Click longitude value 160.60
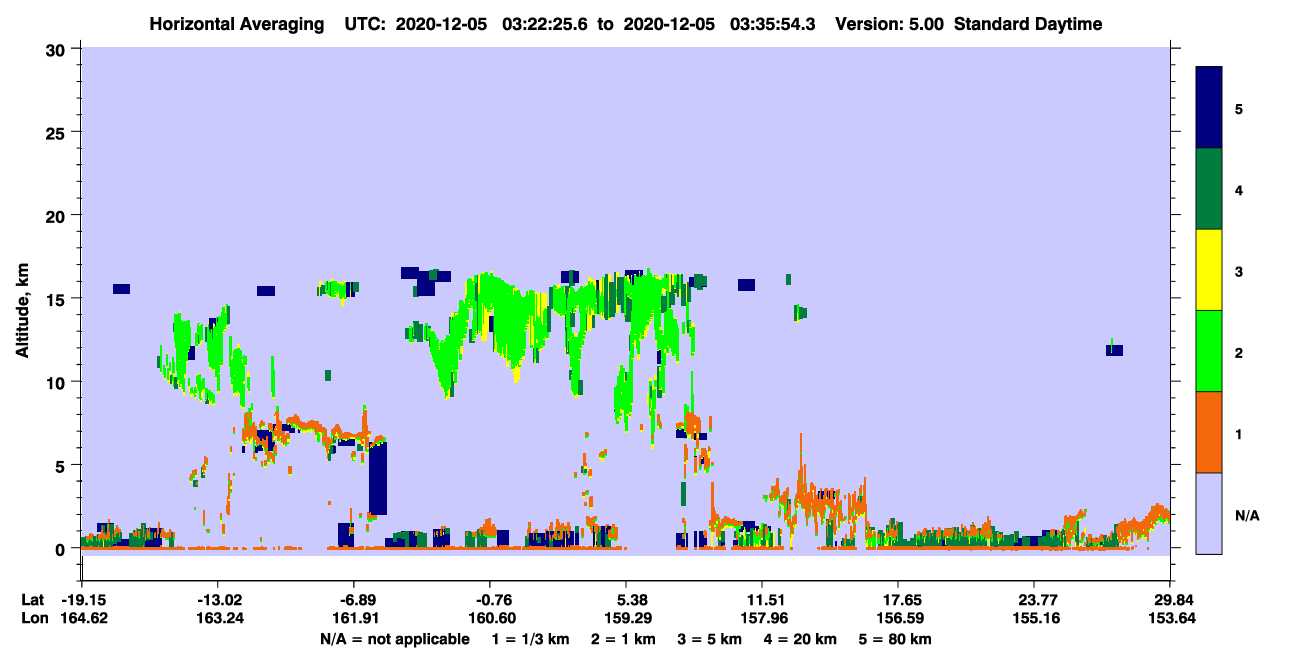 tap(490, 618)
